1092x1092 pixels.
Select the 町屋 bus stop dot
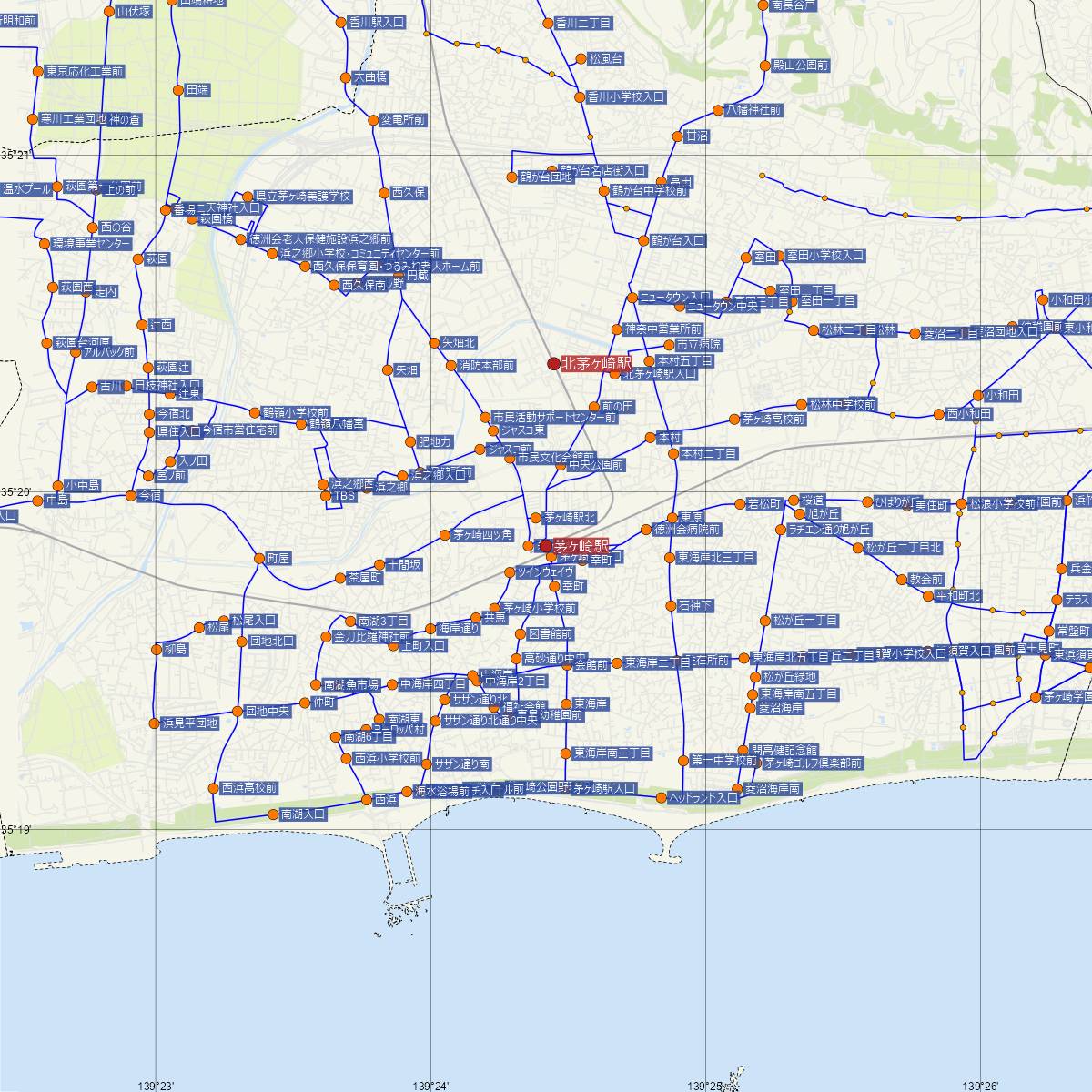pos(260,558)
